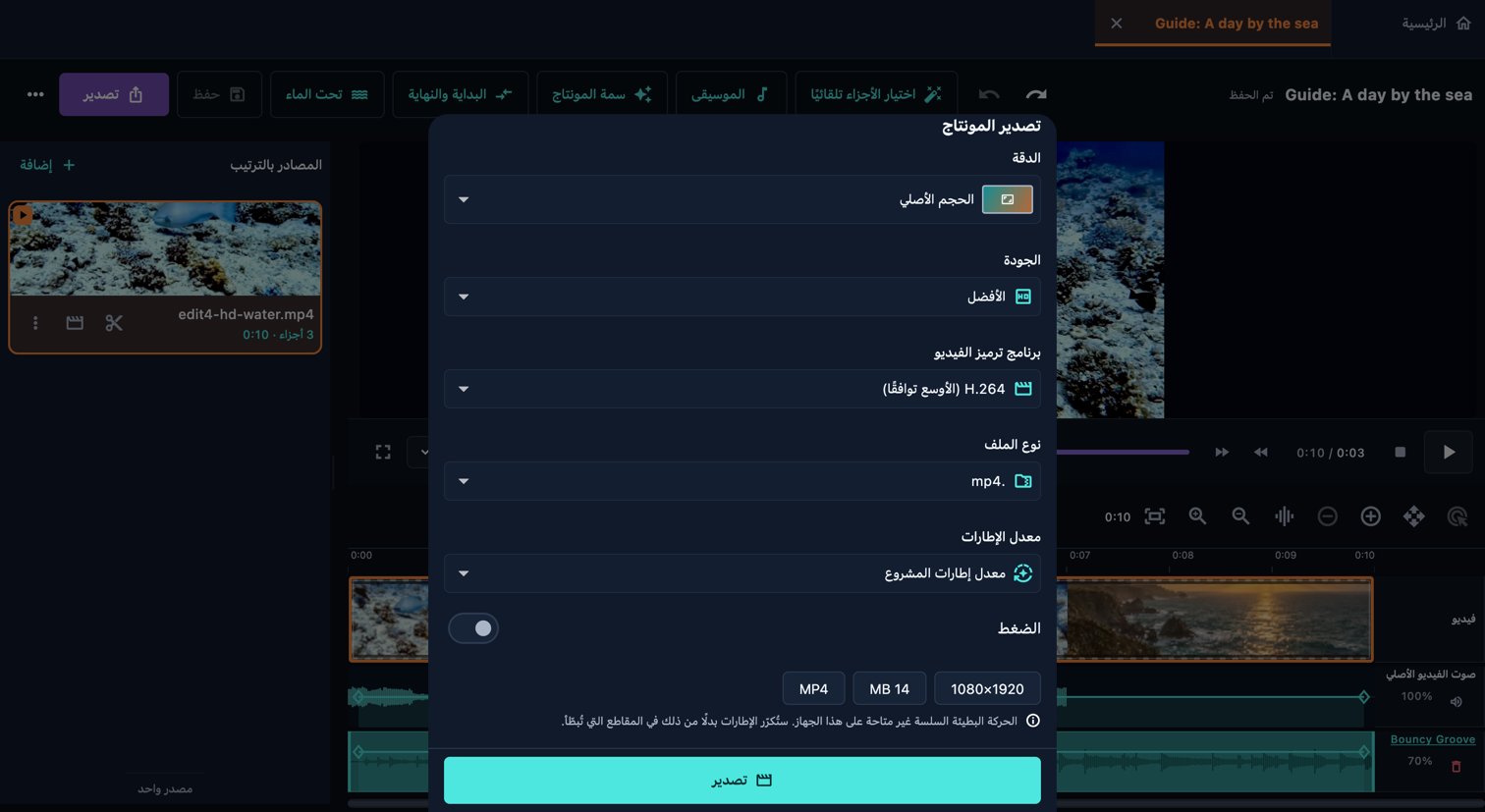Stop playback with the square button
This screenshot has height=812, width=1485.
1400,453
